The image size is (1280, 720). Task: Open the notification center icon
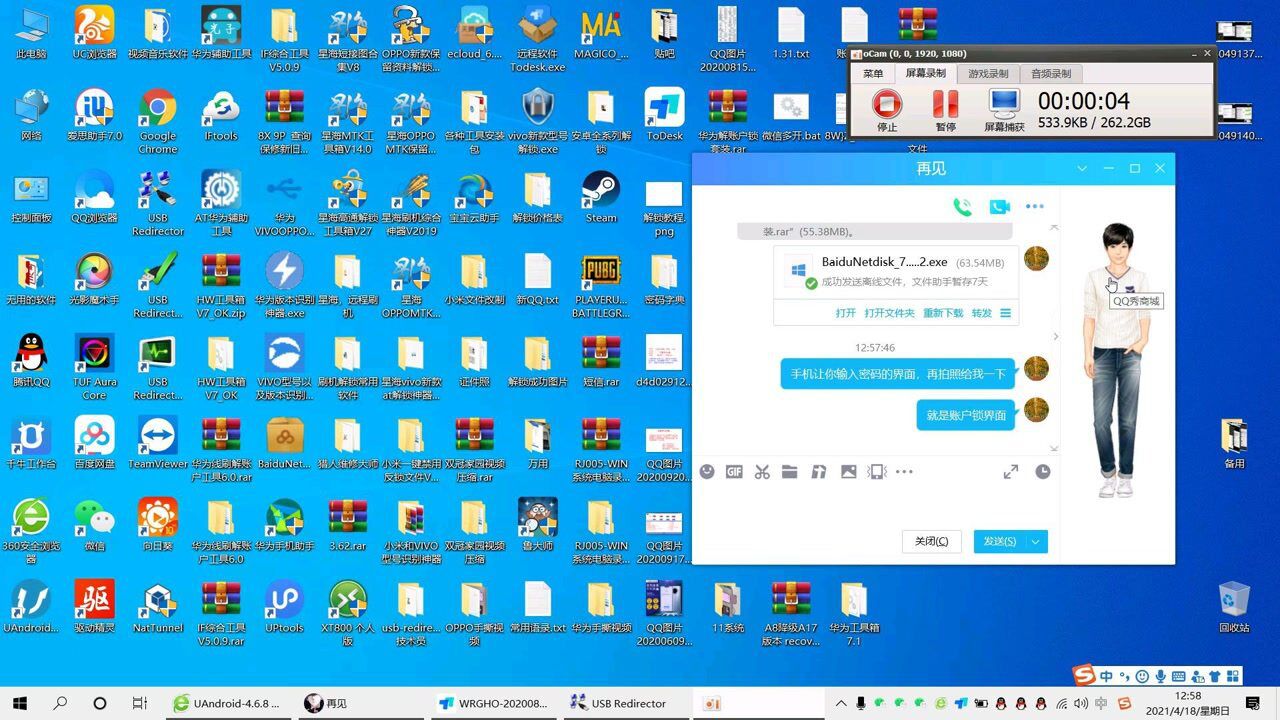click(1252, 703)
